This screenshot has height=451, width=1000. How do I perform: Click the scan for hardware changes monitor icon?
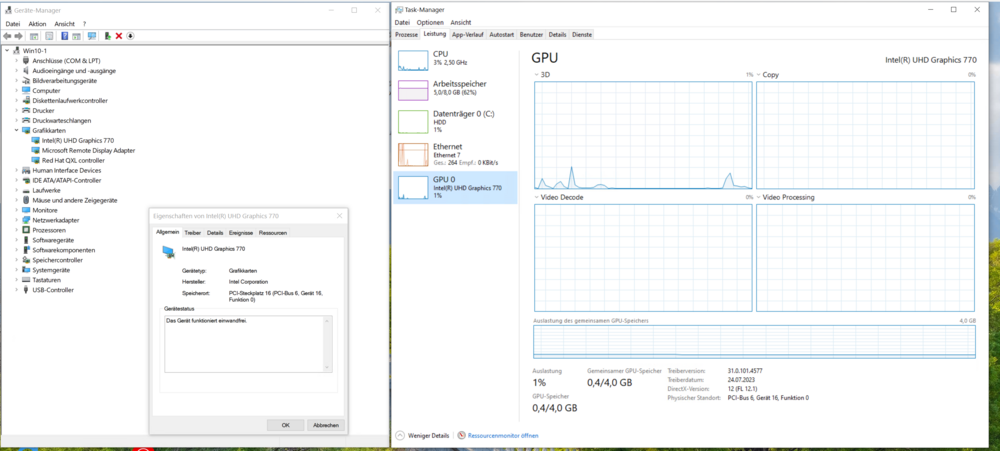coord(92,36)
